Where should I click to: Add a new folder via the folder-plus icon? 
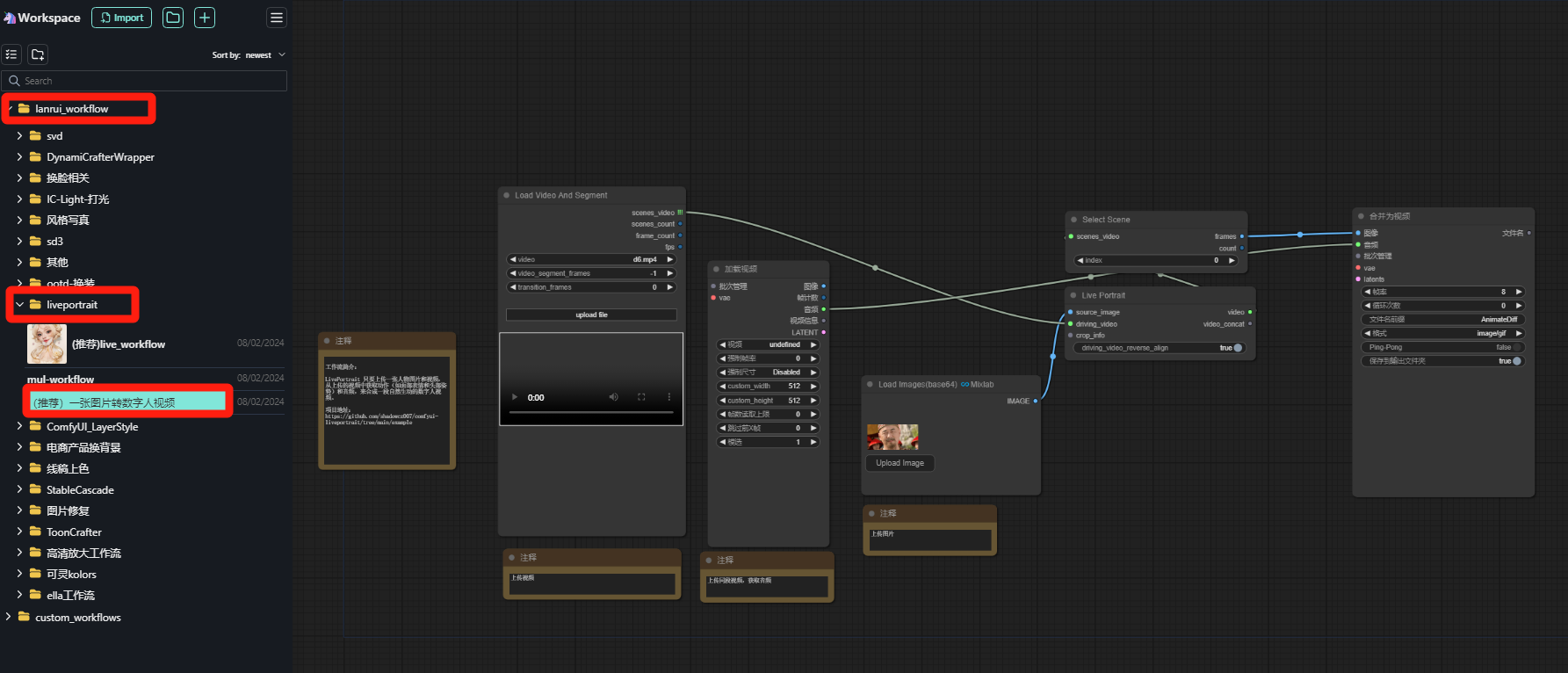[38, 54]
